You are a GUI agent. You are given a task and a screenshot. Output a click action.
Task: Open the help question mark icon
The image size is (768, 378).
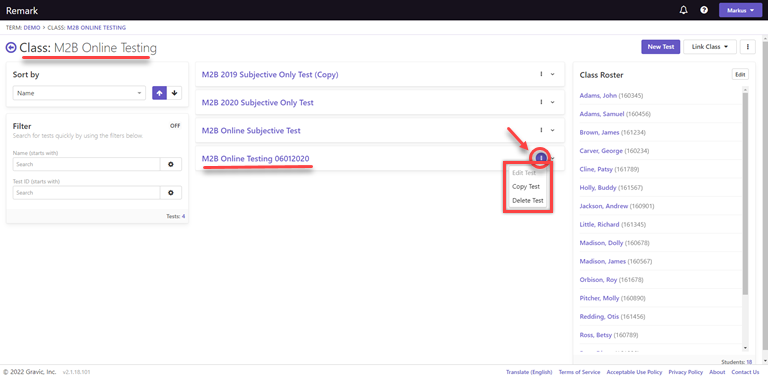(704, 10)
